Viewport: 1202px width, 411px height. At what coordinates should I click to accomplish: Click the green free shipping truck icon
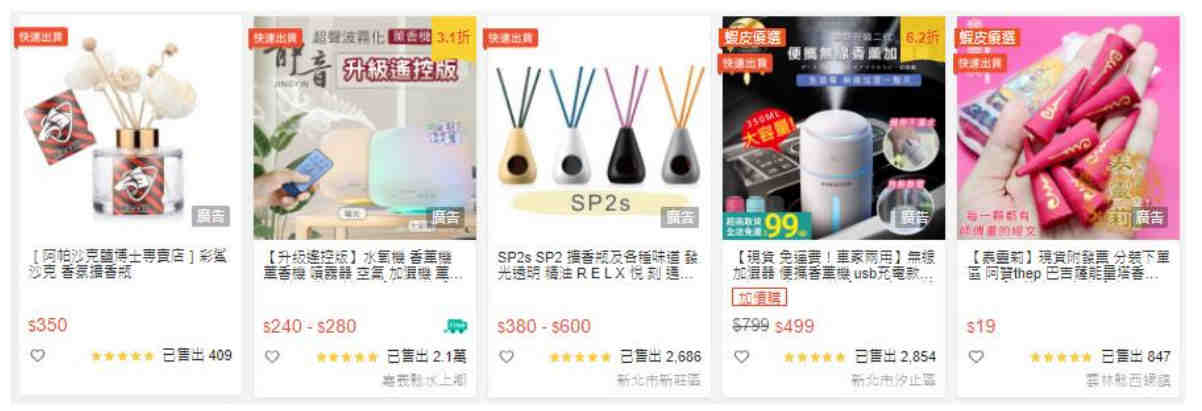[455, 326]
